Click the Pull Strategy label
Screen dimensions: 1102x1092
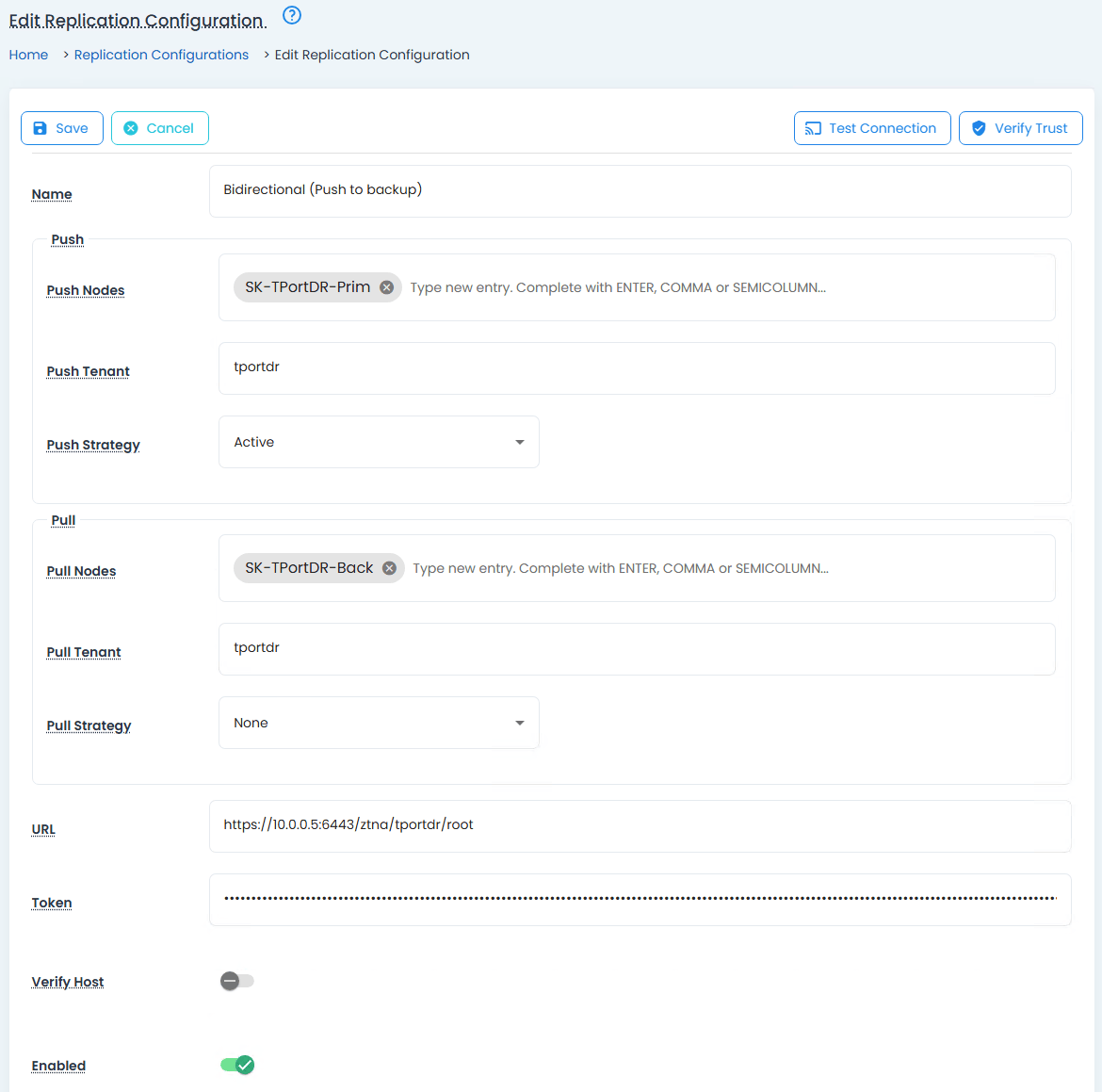click(x=89, y=725)
